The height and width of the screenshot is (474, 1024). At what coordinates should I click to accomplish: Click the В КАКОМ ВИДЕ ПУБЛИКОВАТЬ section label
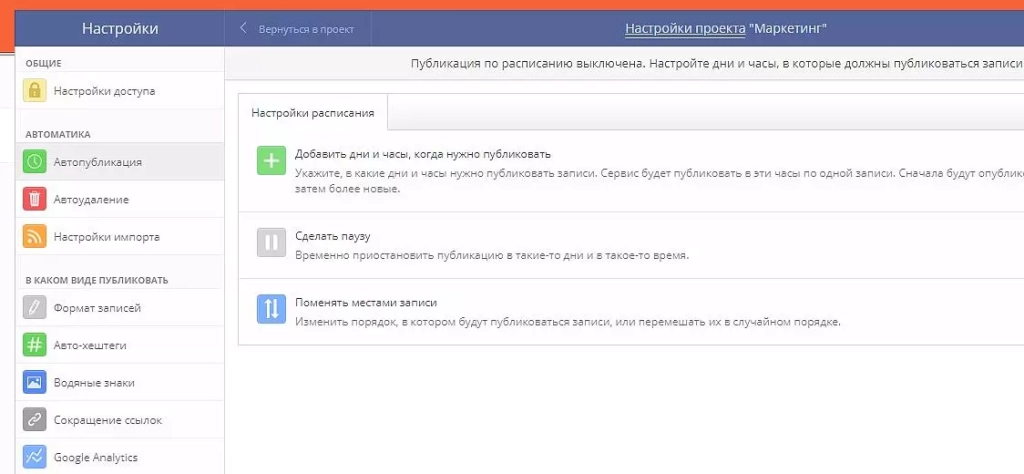pyautogui.click(x=97, y=280)
